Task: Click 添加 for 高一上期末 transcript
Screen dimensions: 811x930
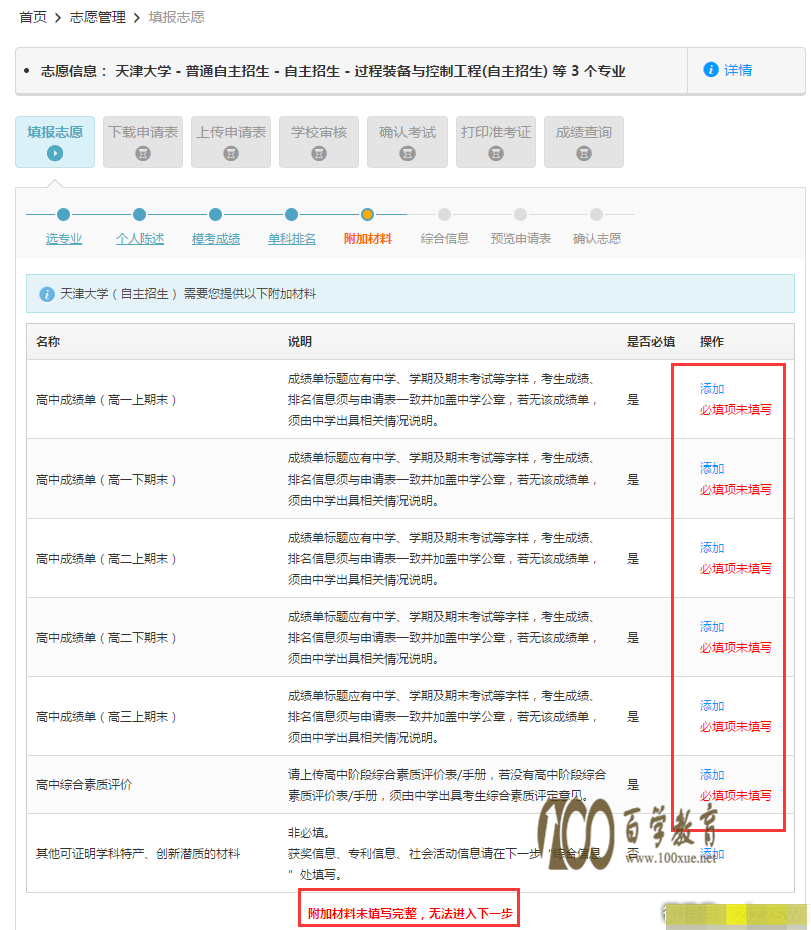Action: 712,389
